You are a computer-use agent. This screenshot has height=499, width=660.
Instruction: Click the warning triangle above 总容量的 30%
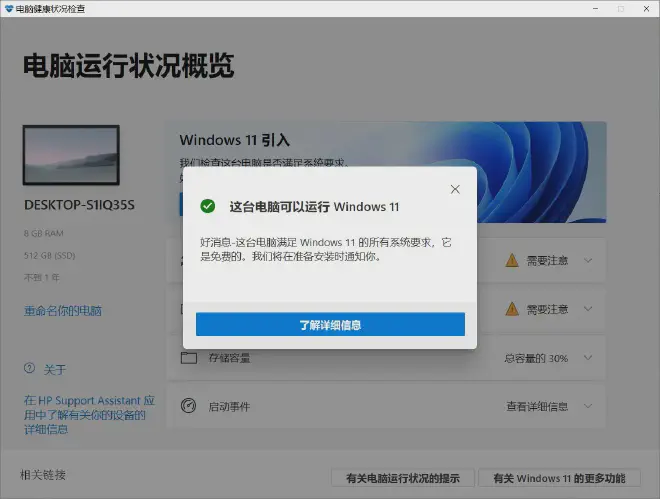pos(512,309)
